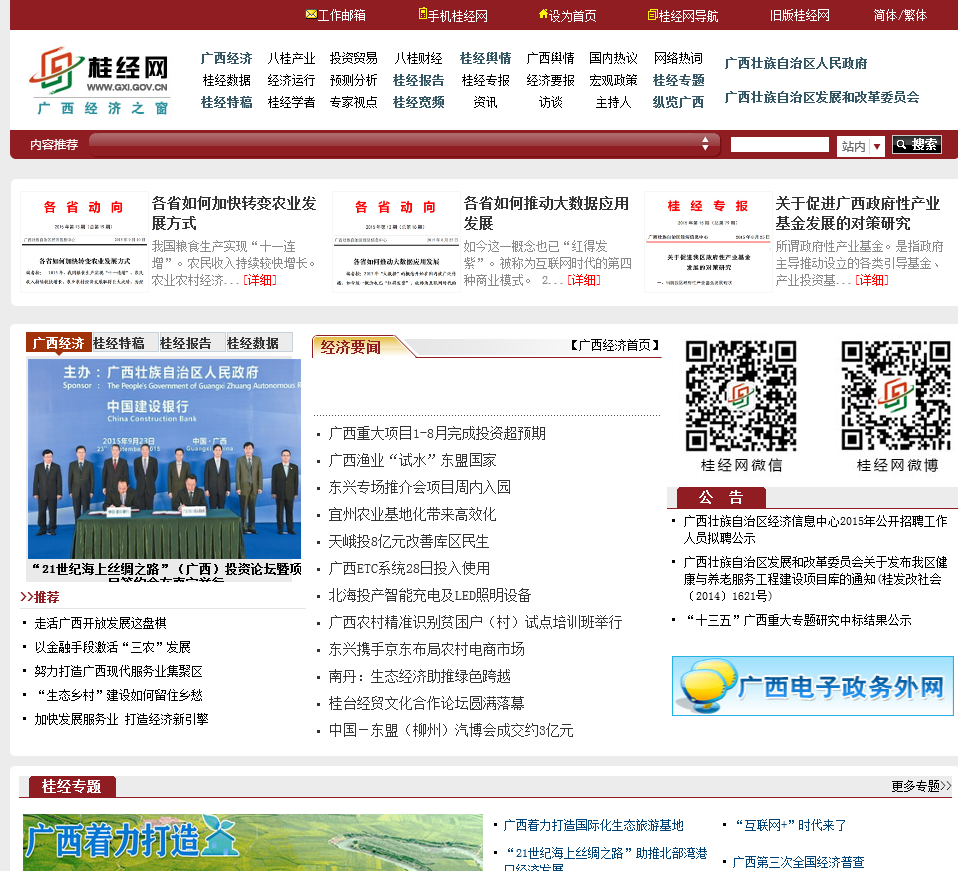Screen dimensions: 958x871
Task: Open 旧版桂经网 link
Action: coord(800,15)
